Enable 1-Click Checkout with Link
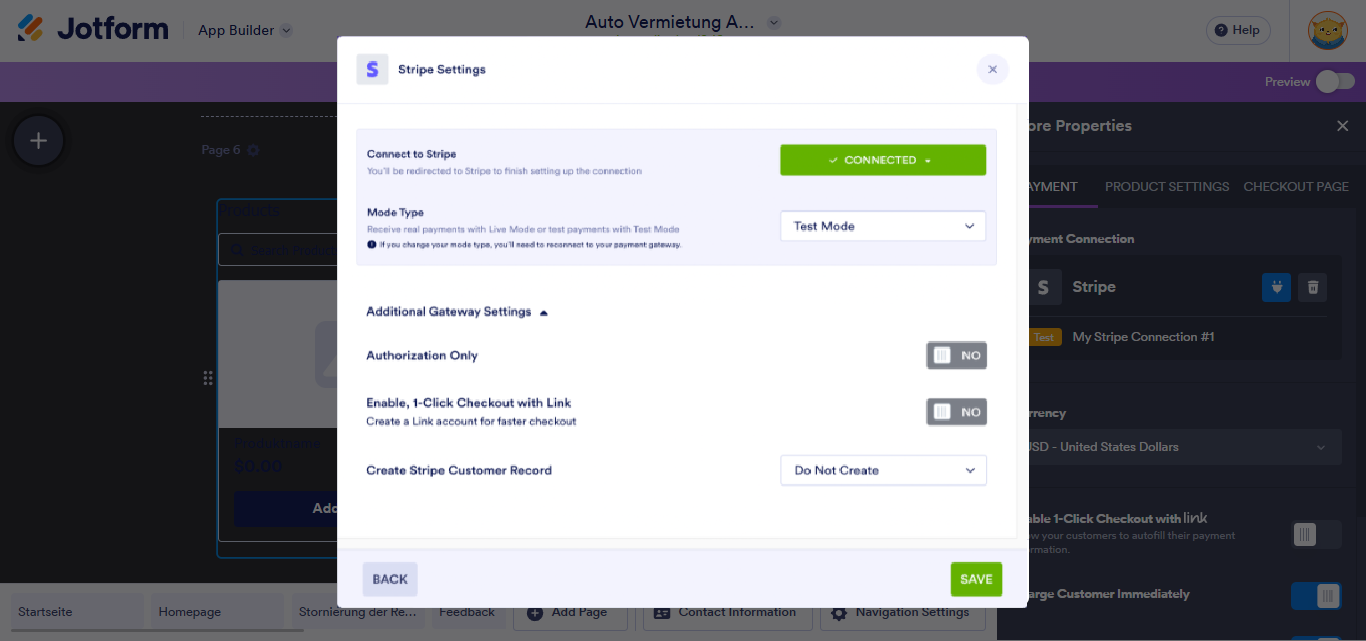 tap(956, 411)
